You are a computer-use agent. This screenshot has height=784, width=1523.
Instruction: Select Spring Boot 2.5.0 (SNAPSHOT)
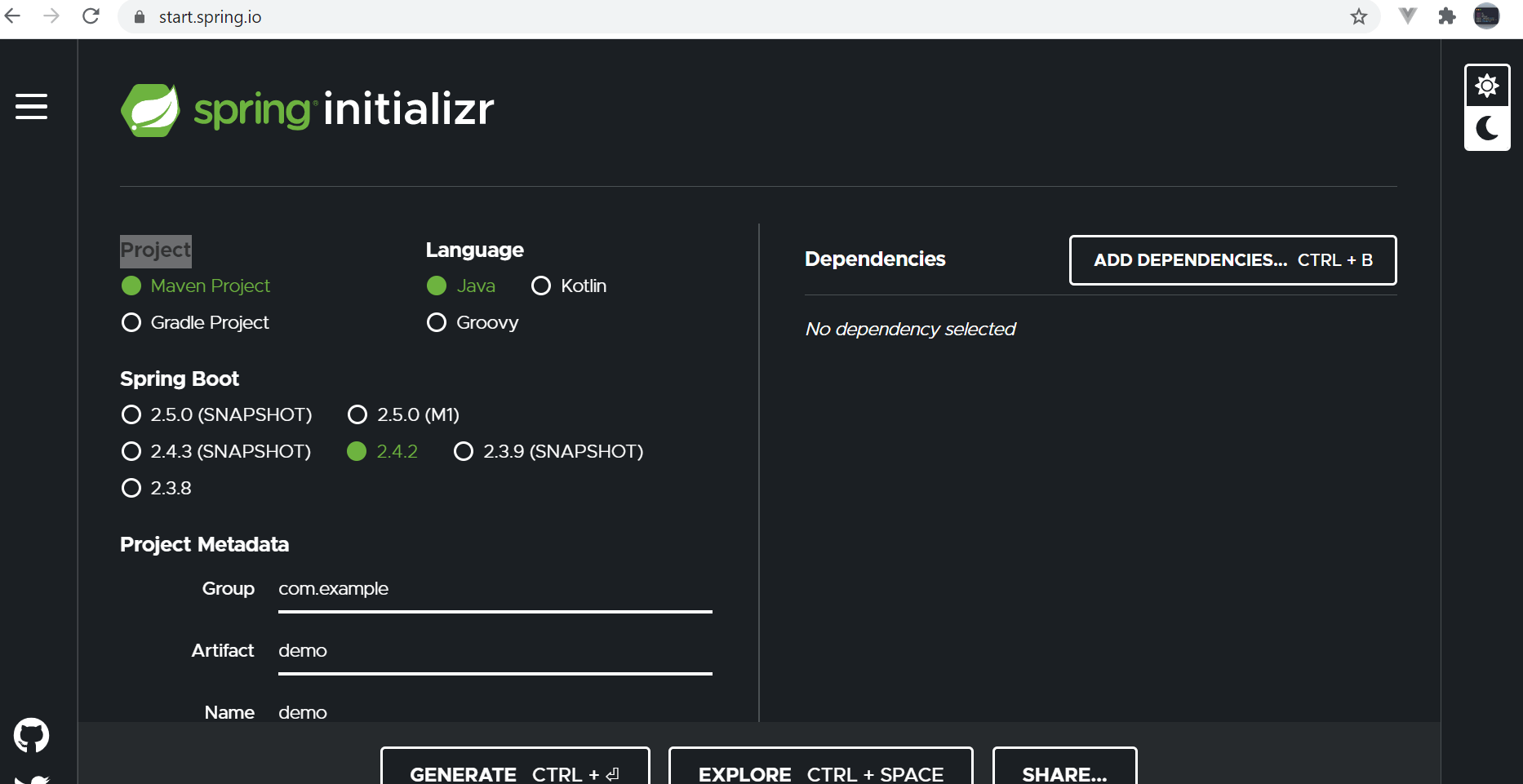pyautogui.click(x=216, y=414)
